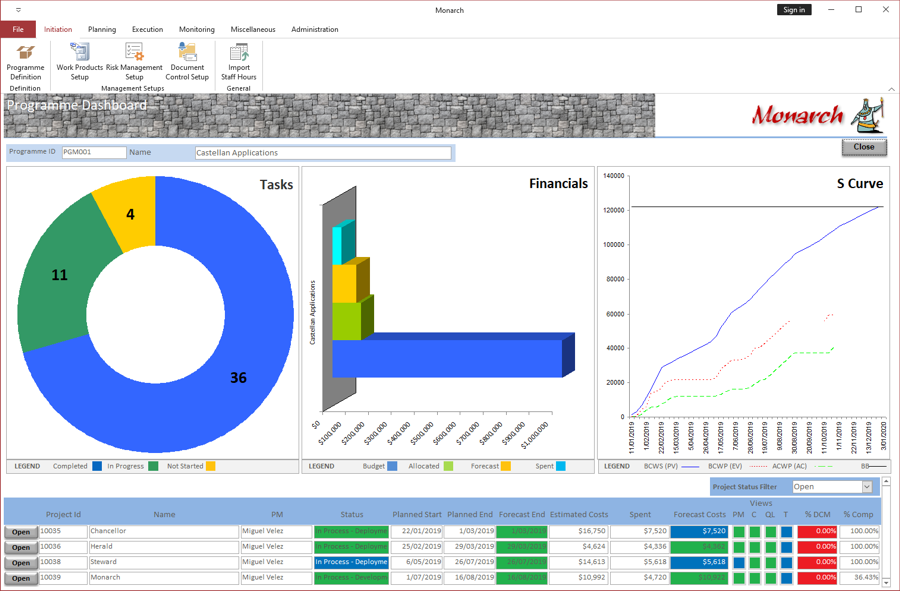Click the Allocated legend swatch
The height and width of the screenshot is (591, 900).
(x=448, y=466)
